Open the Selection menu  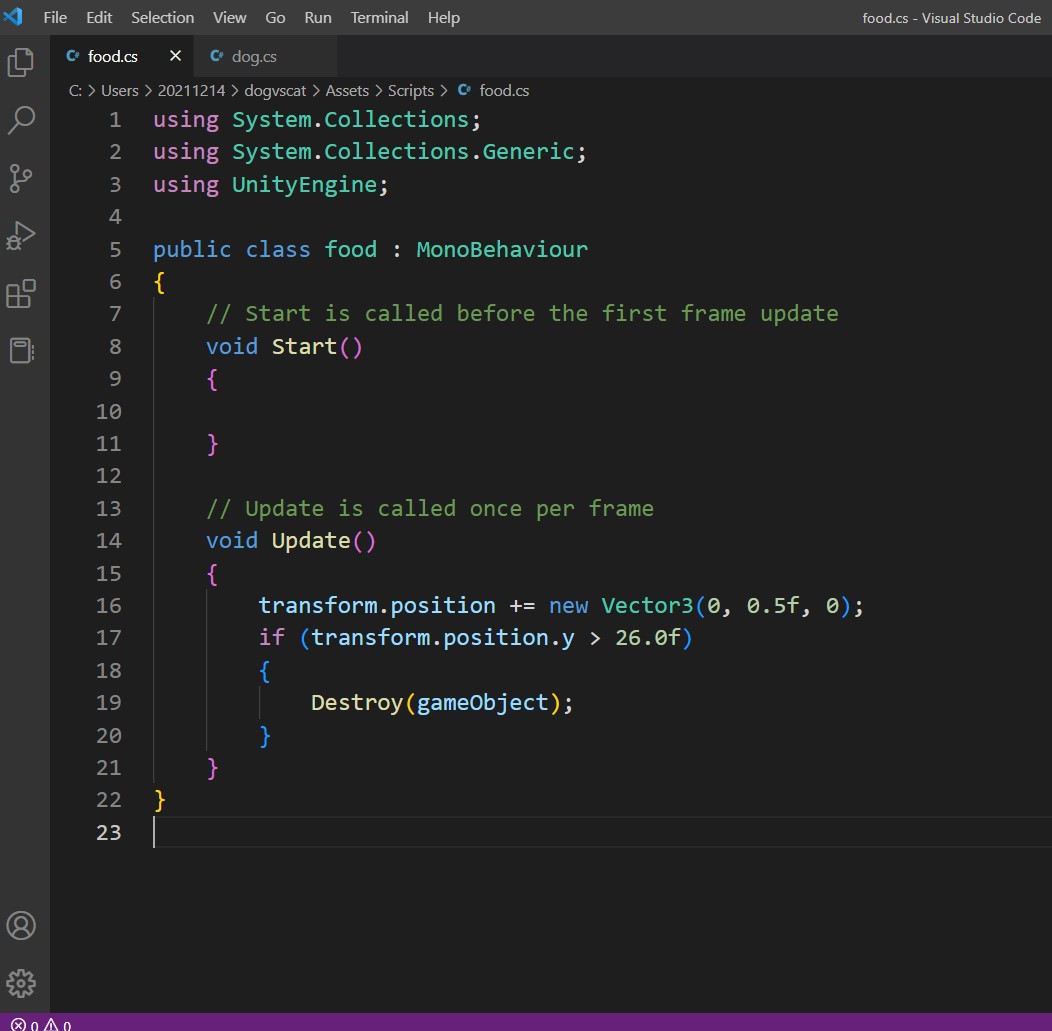[x=162, y=17]
